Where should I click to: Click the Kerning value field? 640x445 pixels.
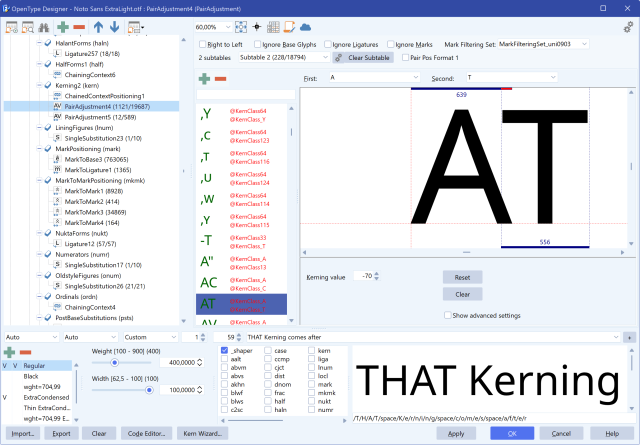[x=363, y=276]
